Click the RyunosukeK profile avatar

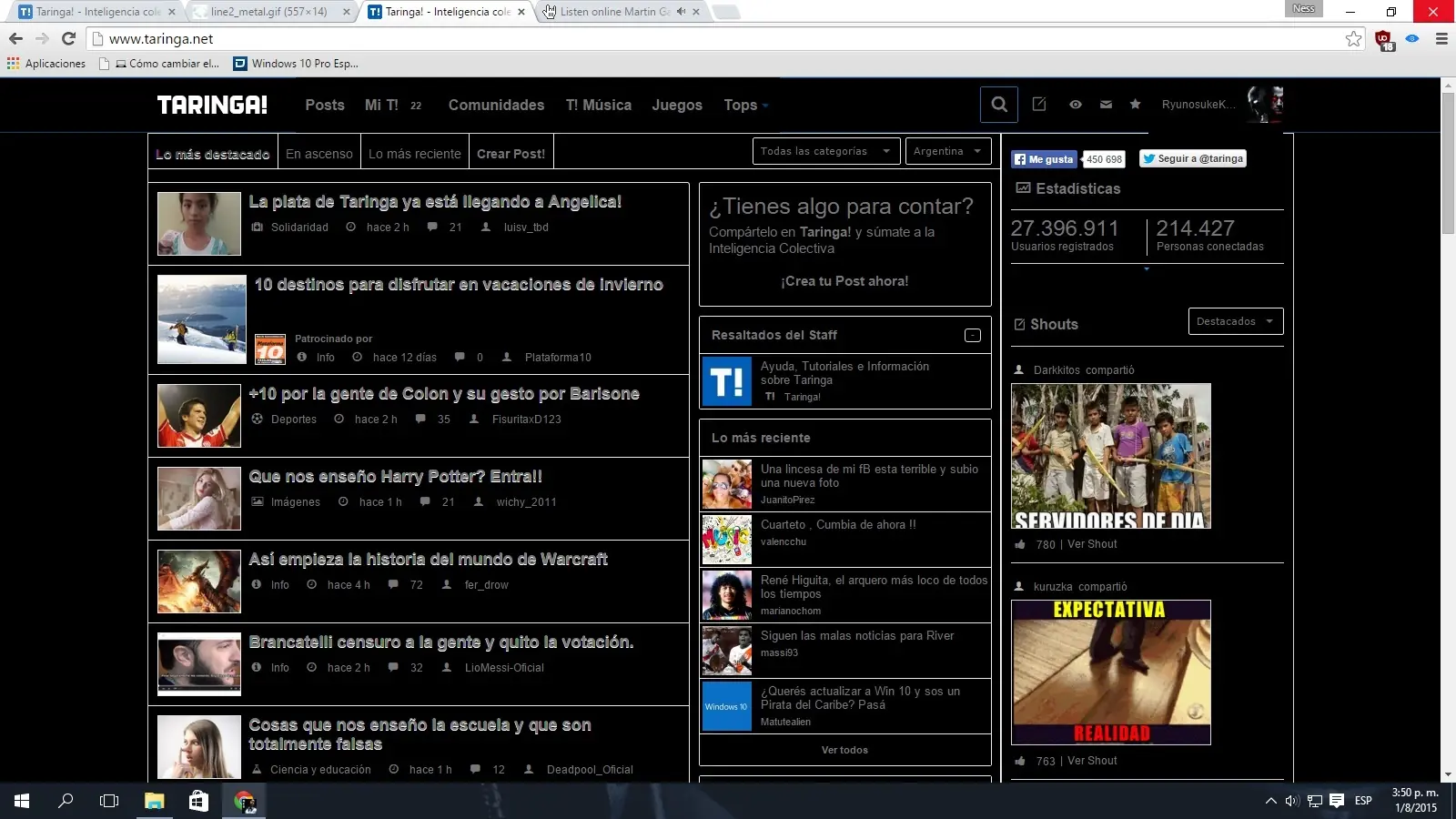pyautogui.click(x=1265, y=104)
